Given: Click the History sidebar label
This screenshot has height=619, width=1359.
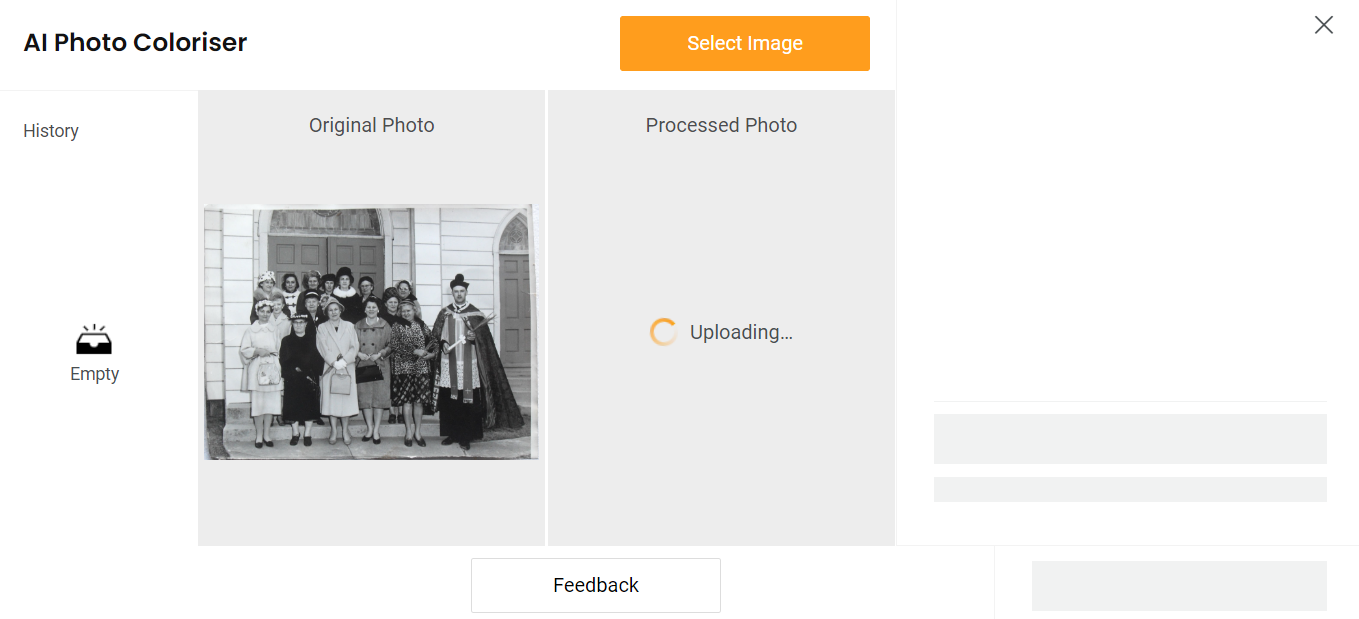Looking at the screenshot, I should (x=51, y=131).
